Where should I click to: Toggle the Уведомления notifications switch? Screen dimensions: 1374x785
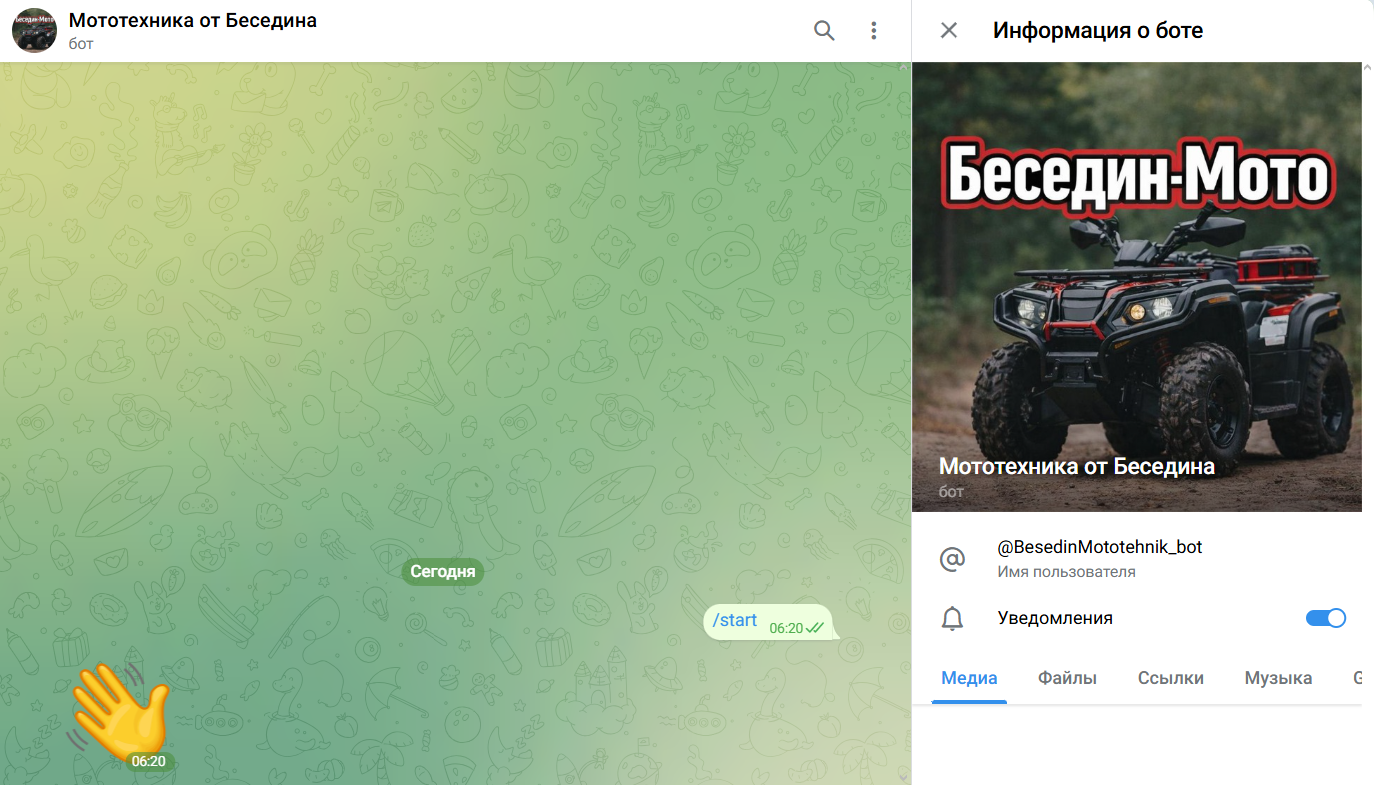pos(1326,618)
